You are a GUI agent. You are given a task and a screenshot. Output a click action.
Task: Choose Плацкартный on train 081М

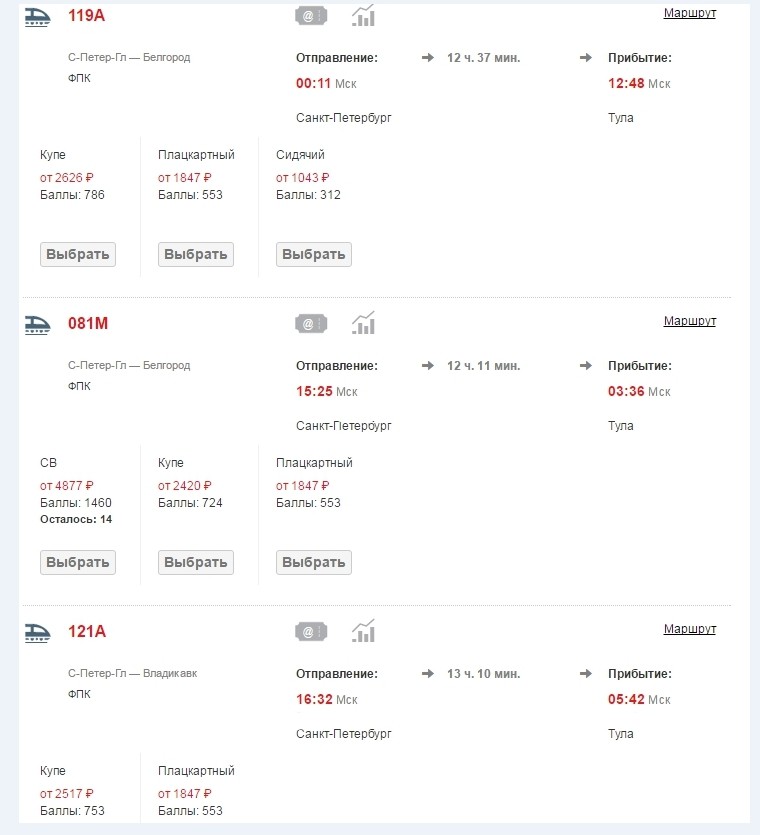click(314, 562)
